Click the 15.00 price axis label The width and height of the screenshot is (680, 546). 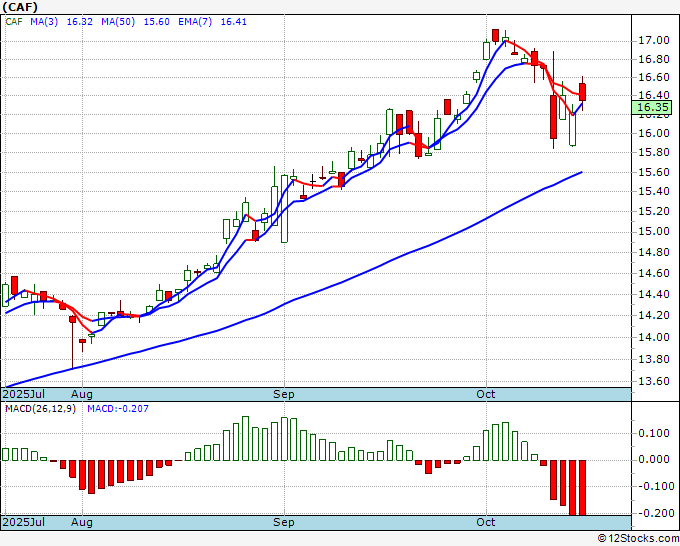coord(654,232)
